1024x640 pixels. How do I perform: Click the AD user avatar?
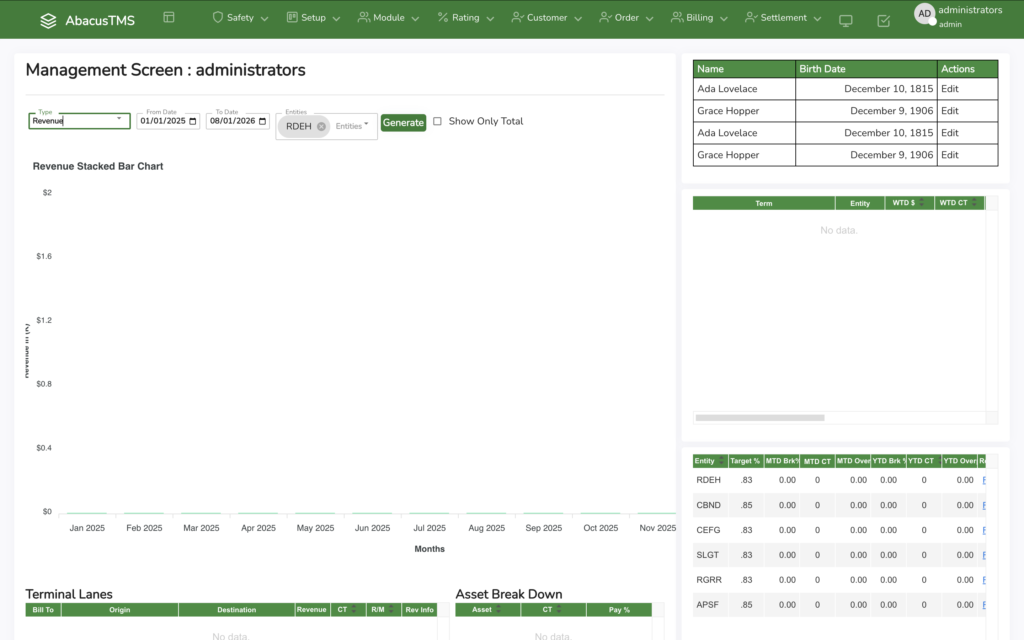(924, 13)
